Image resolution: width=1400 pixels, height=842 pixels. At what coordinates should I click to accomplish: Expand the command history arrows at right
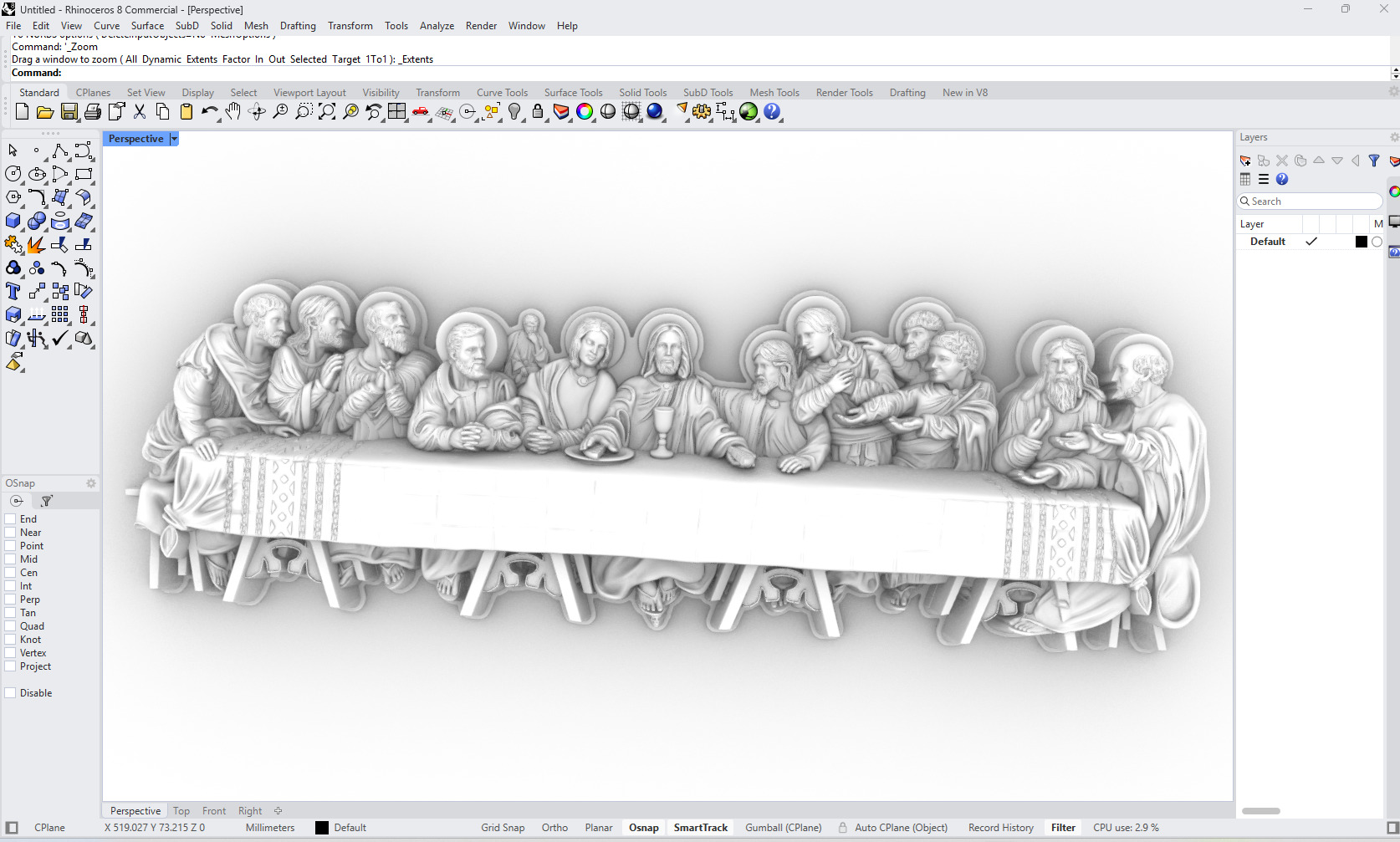click(x=1395, y=74)
